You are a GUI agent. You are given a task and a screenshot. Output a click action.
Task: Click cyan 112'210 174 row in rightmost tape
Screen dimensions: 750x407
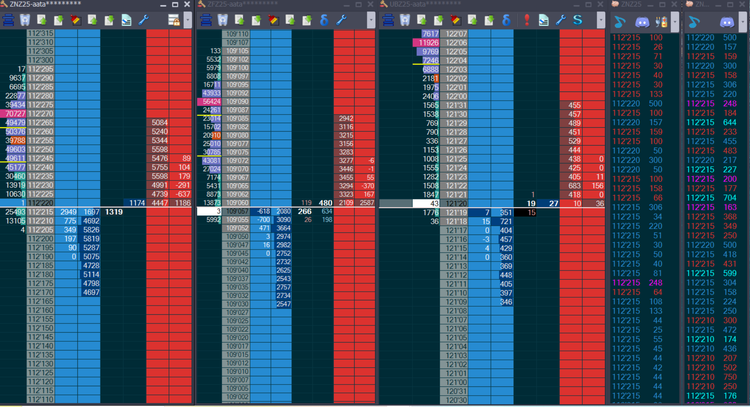pos(716,339)
